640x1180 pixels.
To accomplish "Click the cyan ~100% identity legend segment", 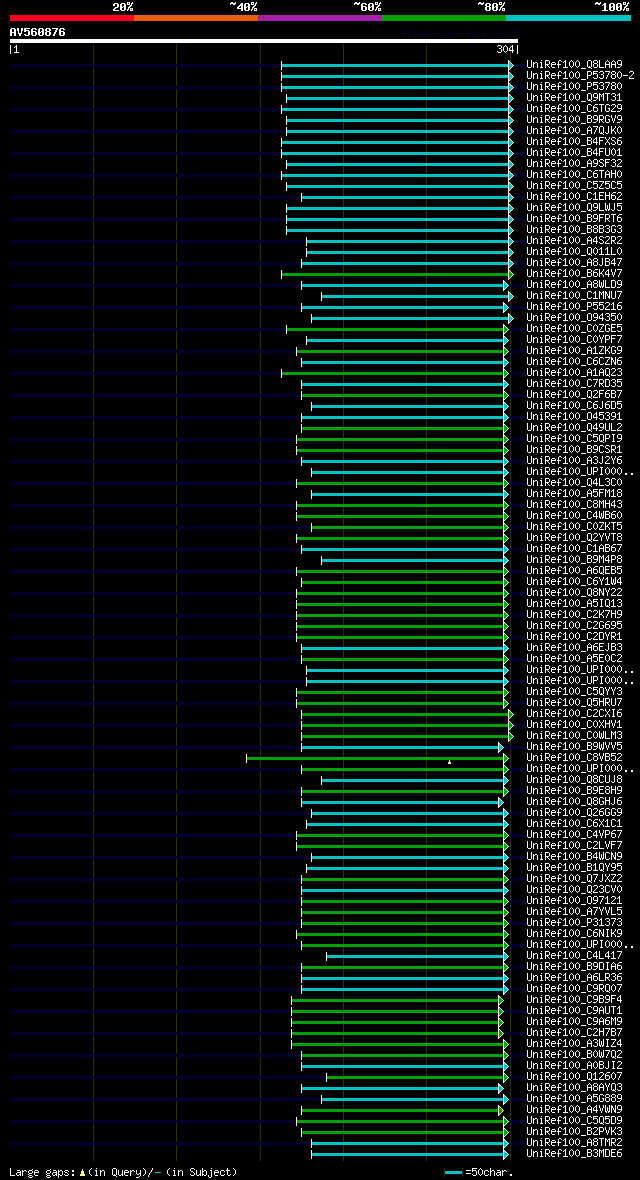I will 568,17.
